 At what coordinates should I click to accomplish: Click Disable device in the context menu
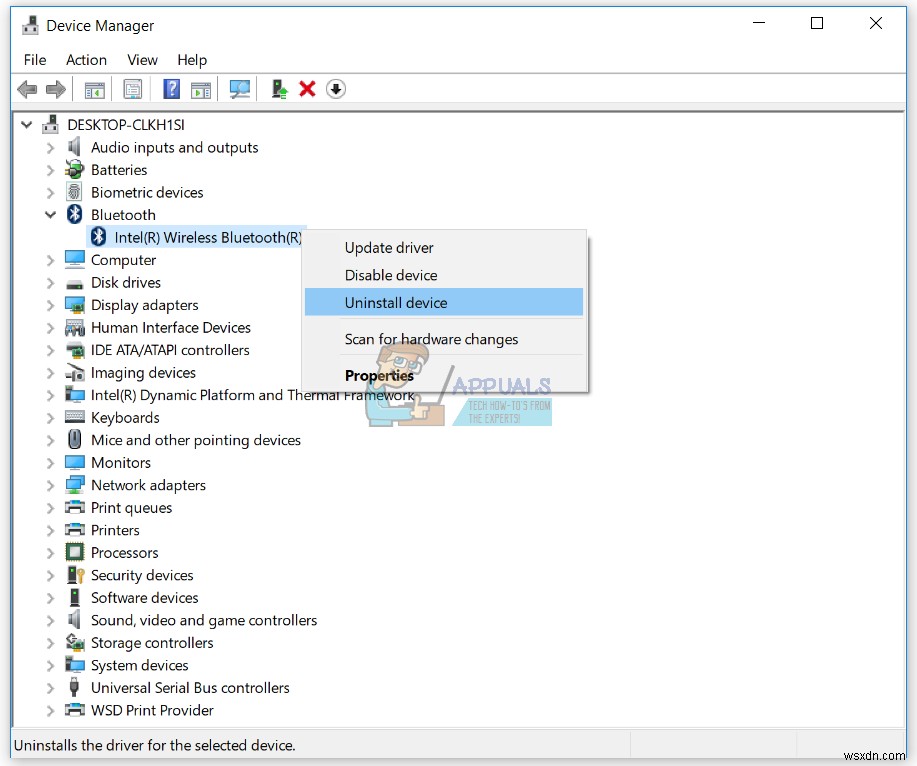[391, 275]
